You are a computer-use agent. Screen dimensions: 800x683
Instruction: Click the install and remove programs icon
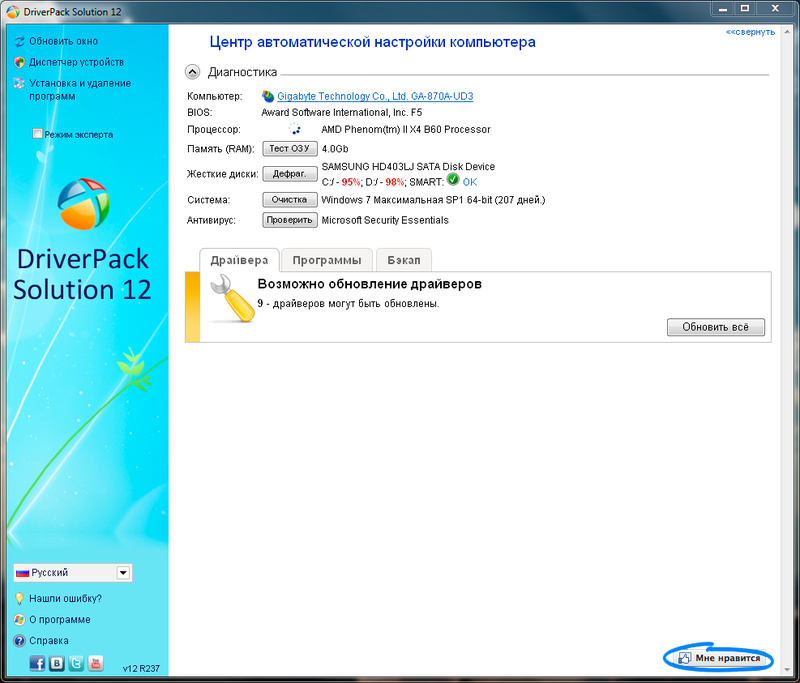pyautogui.click(x=19, y=83)
